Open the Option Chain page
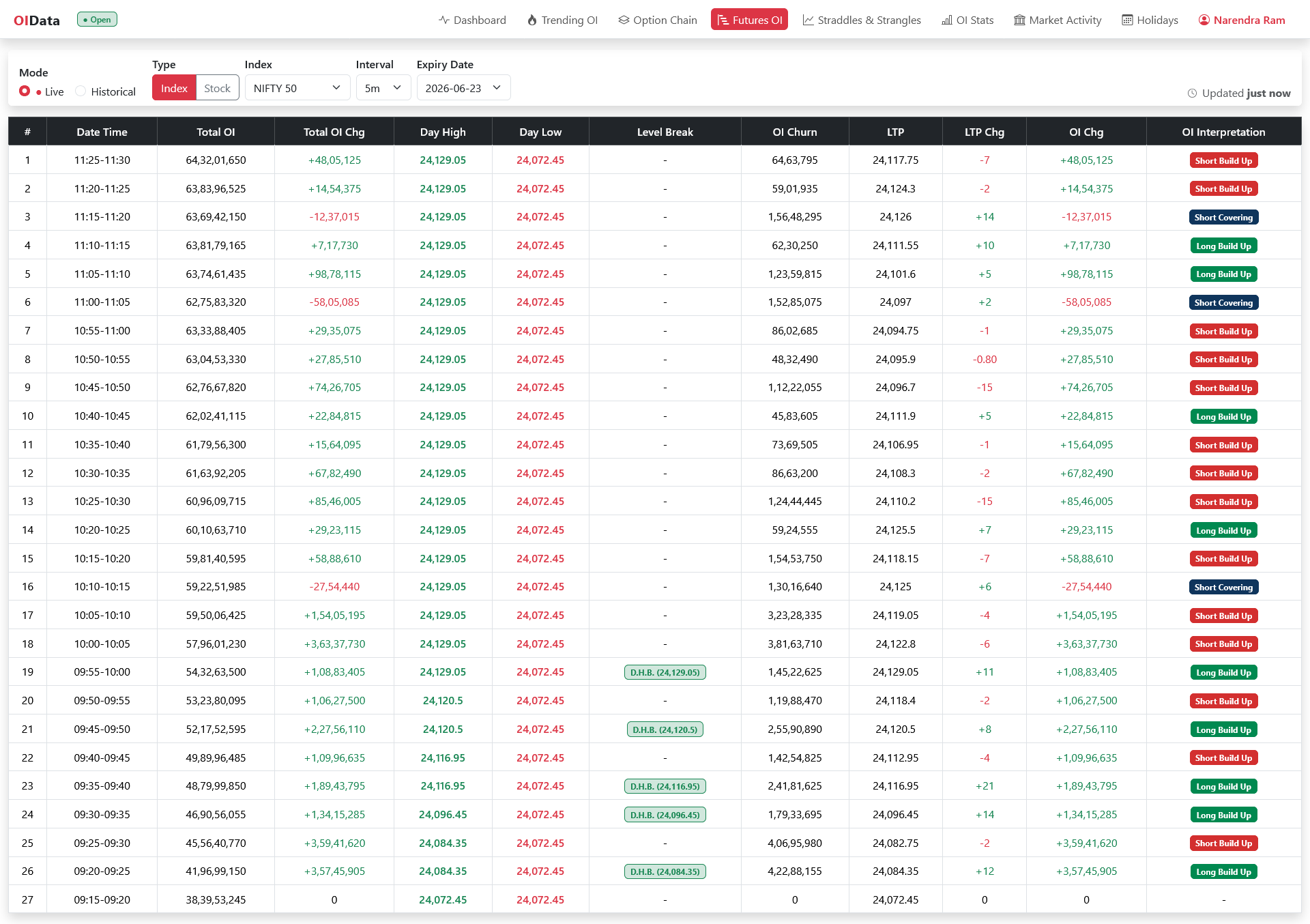Image resolution: width=1310 pixels, height=924 pixels. pos(658,20)
